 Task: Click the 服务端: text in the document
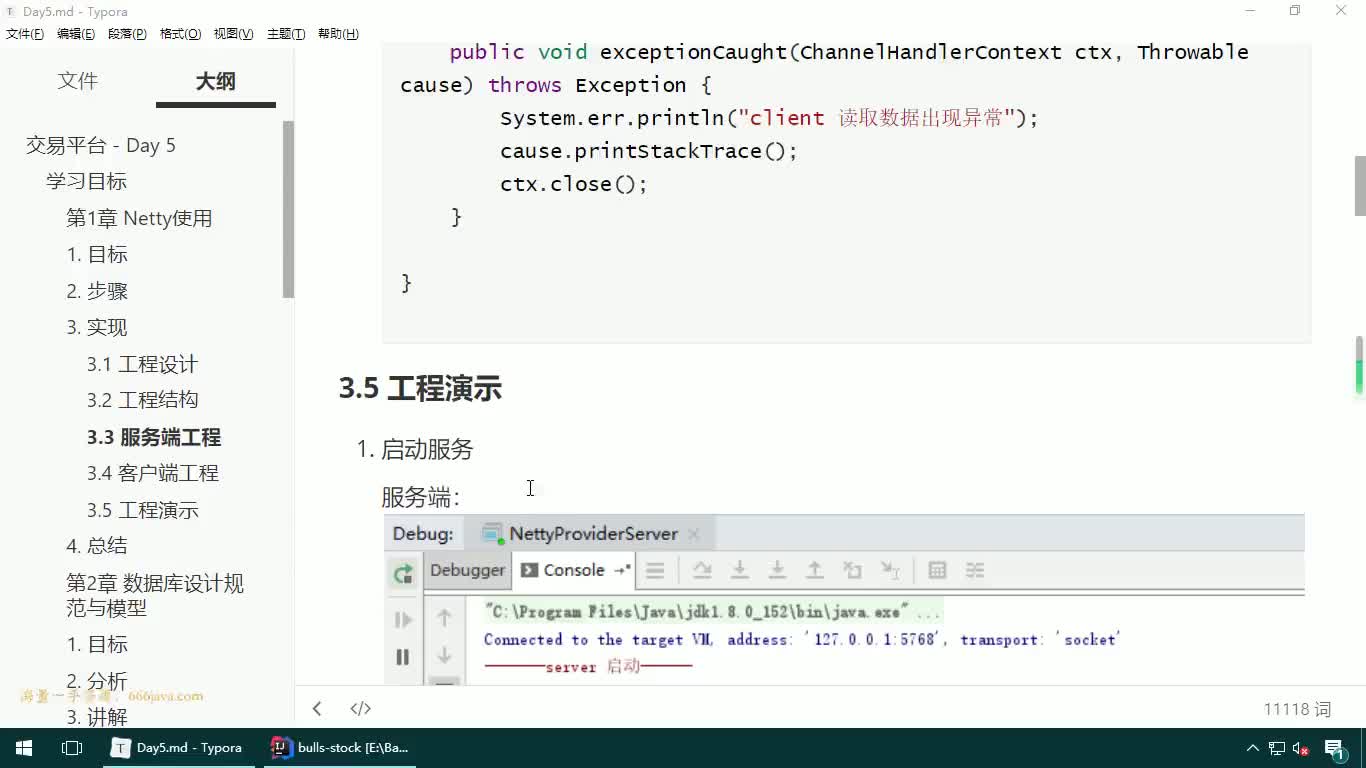[x=420, y=497]
